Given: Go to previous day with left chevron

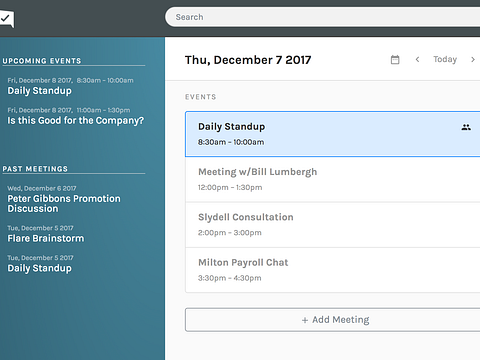Looking at the screenshot, I should pos(417,59).
